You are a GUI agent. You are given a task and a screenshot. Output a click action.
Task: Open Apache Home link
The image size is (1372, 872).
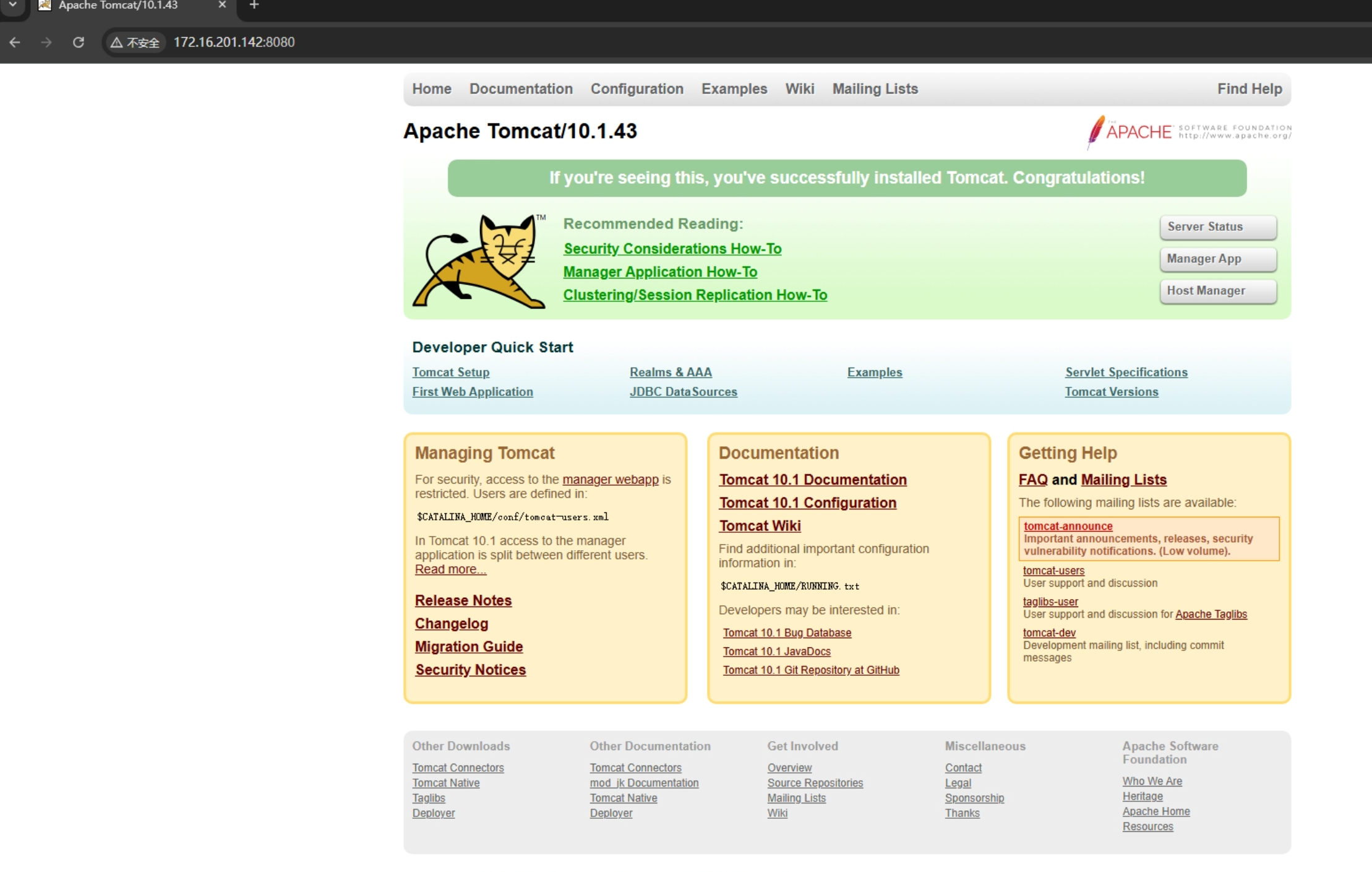coord(1156,812)
